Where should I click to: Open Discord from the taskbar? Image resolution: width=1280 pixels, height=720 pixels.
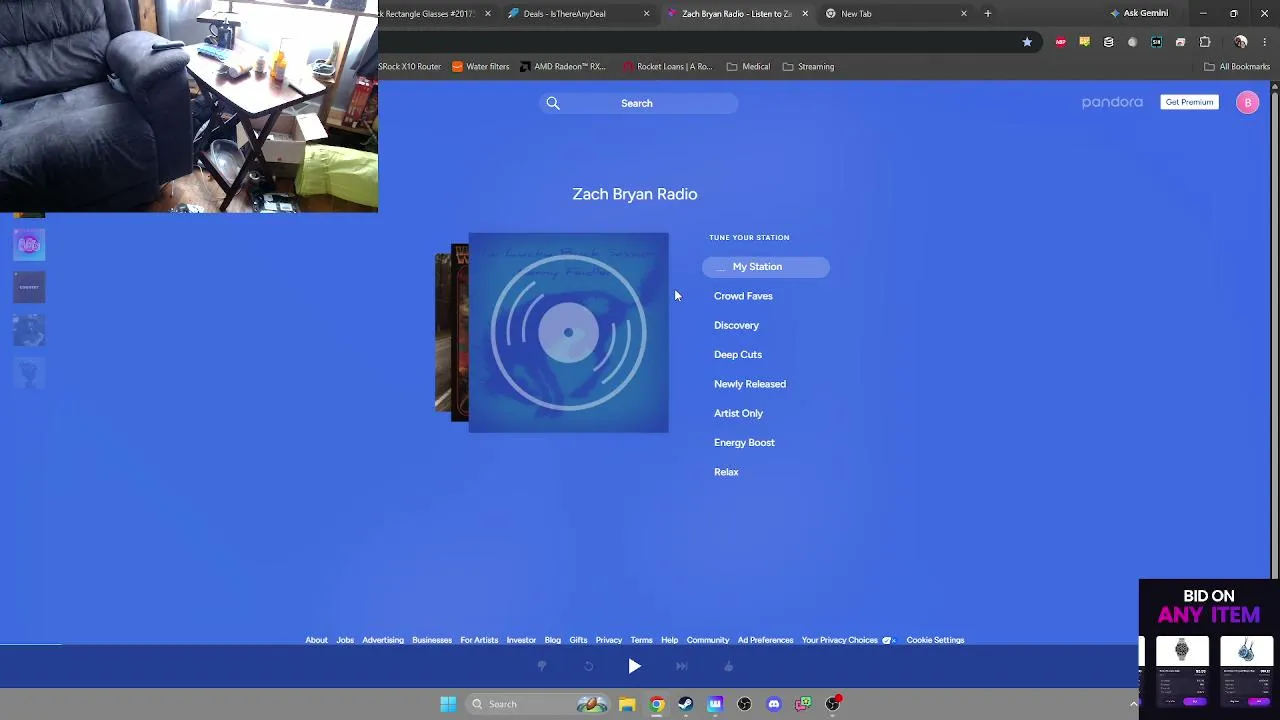(773, 704)
